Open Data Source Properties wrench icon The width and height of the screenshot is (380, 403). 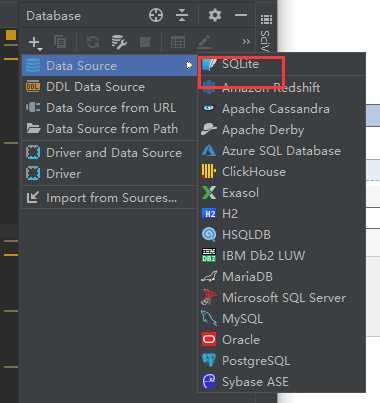tap(119, 42)
